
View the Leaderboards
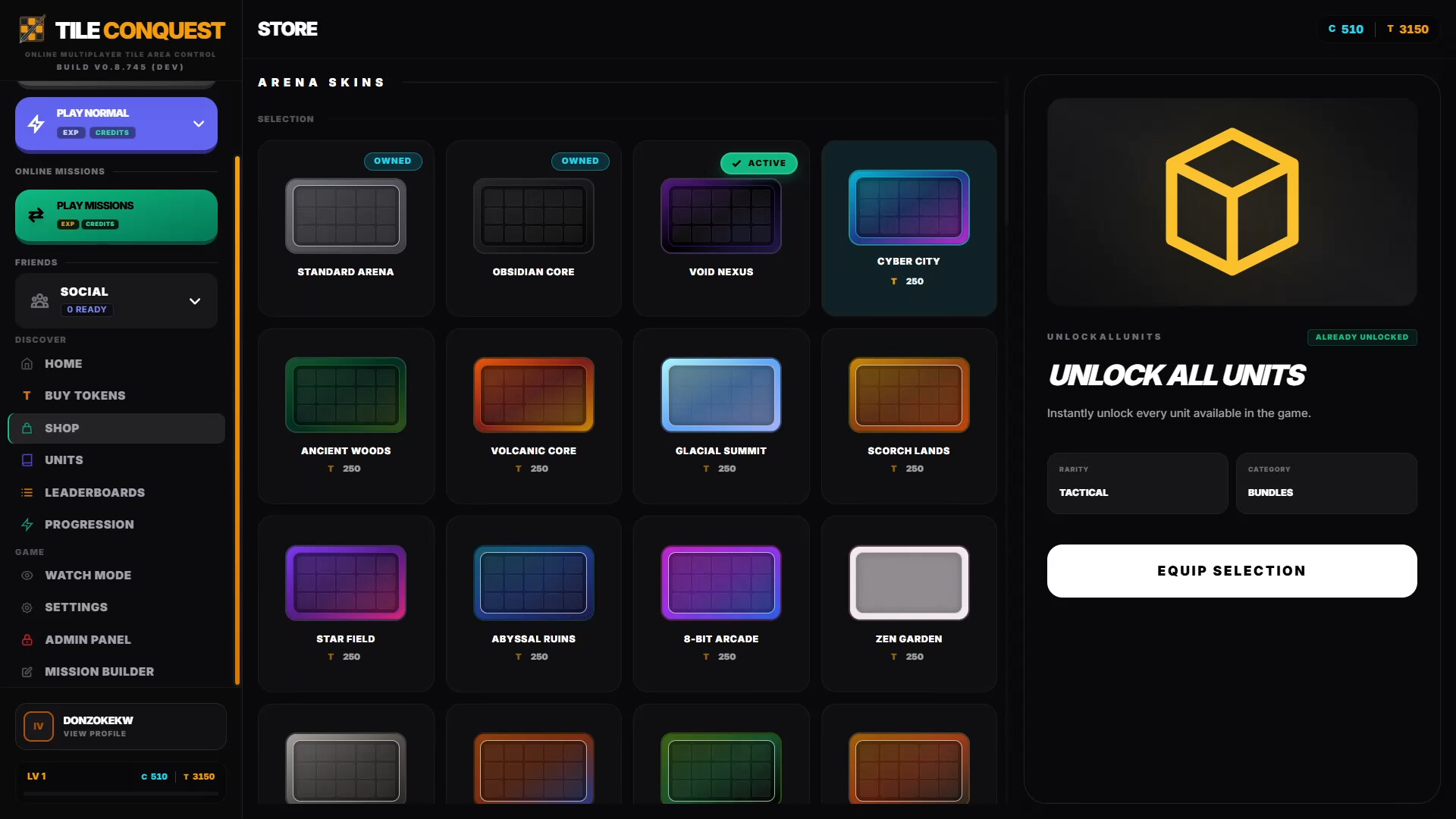coord(117,493)
